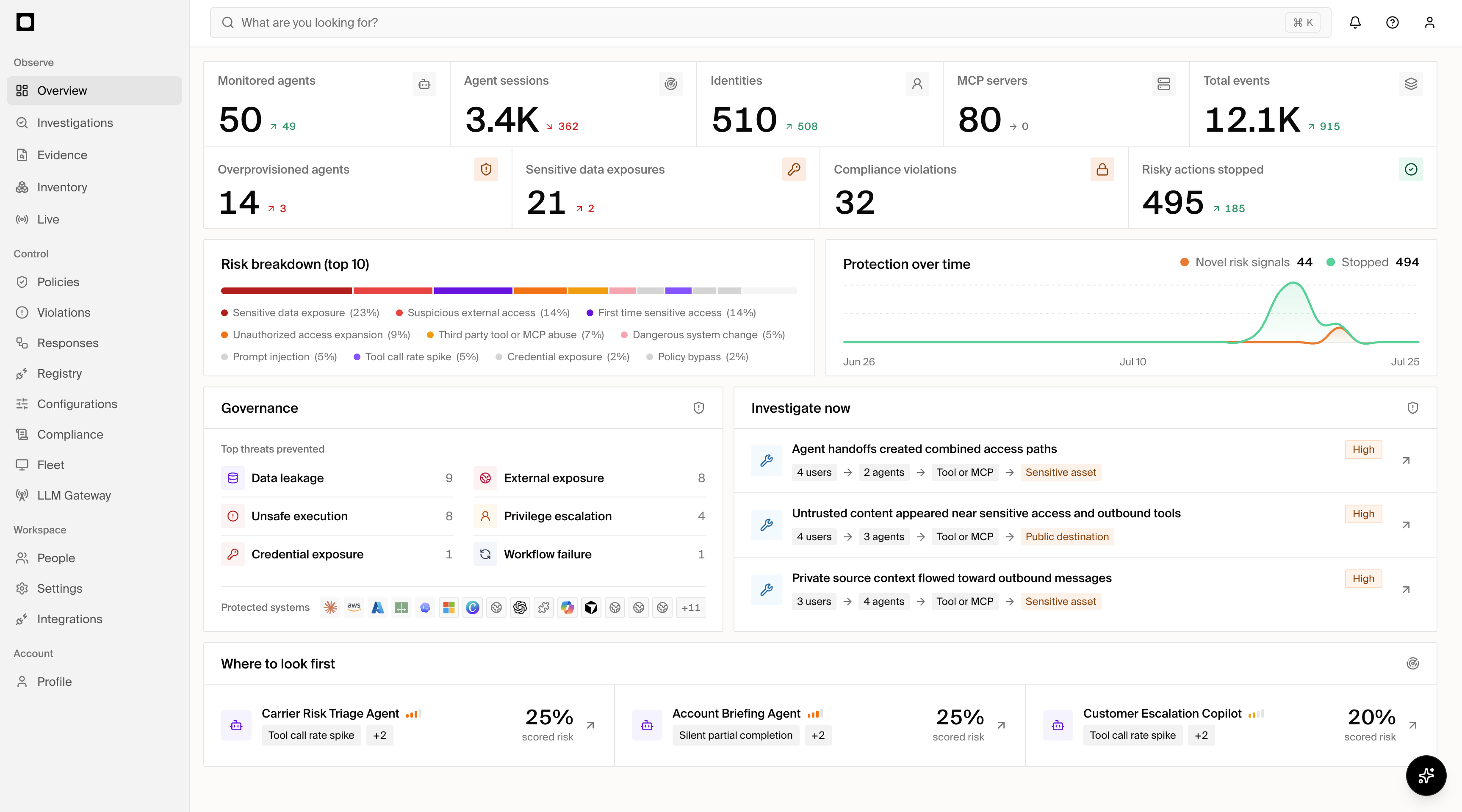The width and height of the screenshot is (1462, 812).
Task: Open the AI assistant sparkle button
Action: click(1426, 775)
